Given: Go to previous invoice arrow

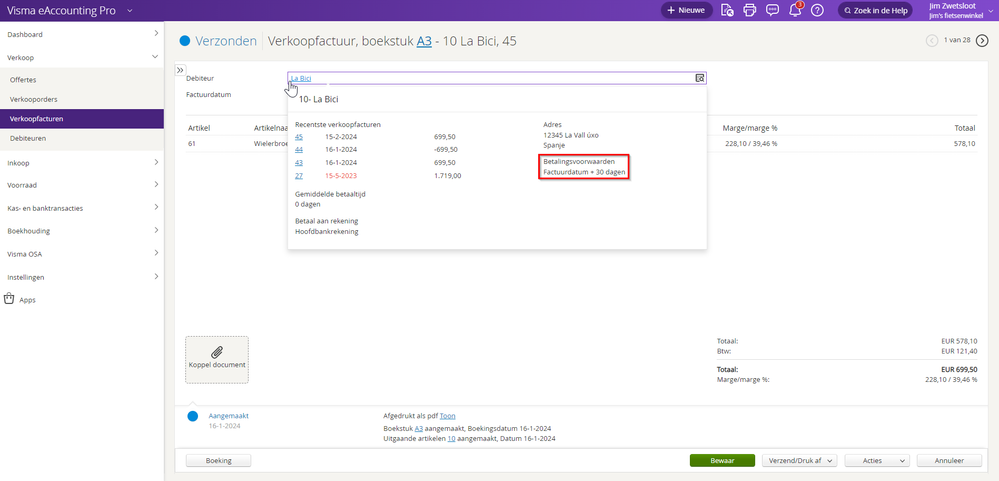Looking at the screenshot, I should 932,41.
